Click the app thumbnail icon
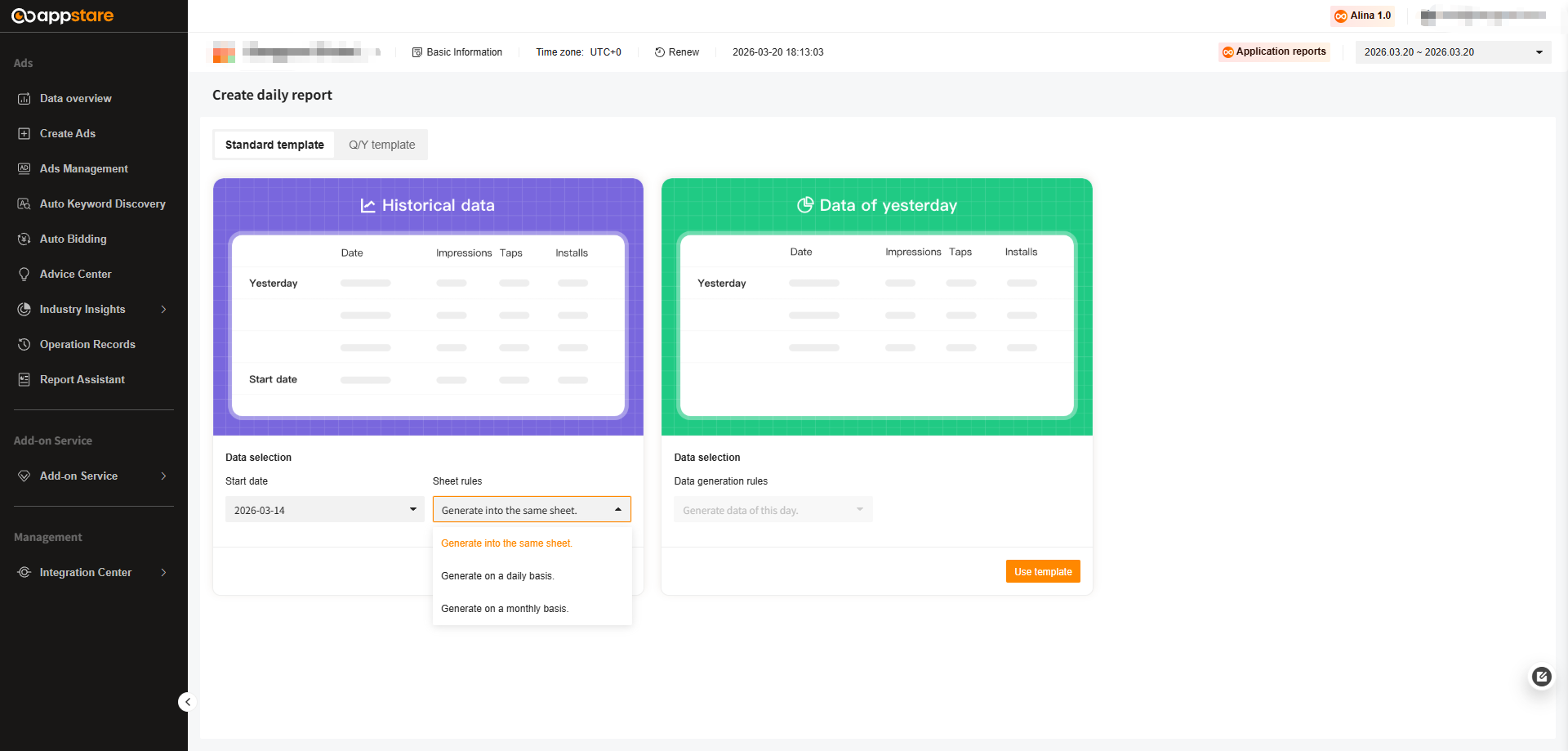1568x751 pixels. tap(224, 52)
